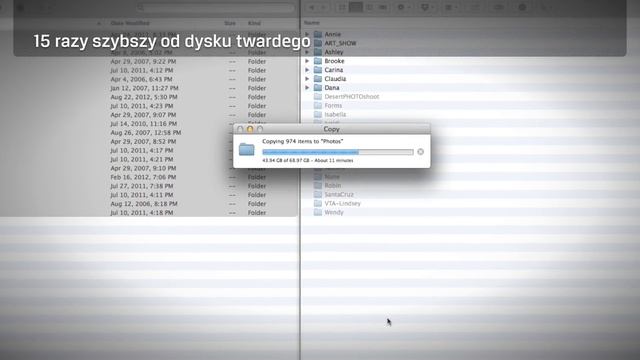Switch right Finder window to Cover Flow view
Viewport: 640px width, 360px height.
[x=383, y=7]
